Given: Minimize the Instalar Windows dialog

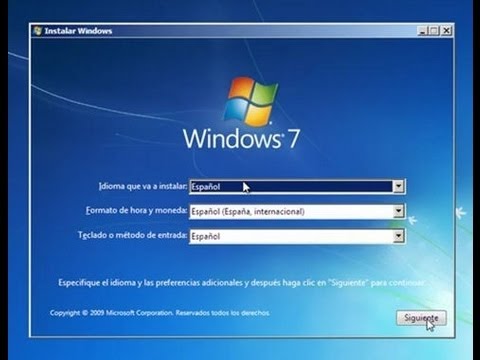Looking at the screenshot, I should [x=423, y=31].
